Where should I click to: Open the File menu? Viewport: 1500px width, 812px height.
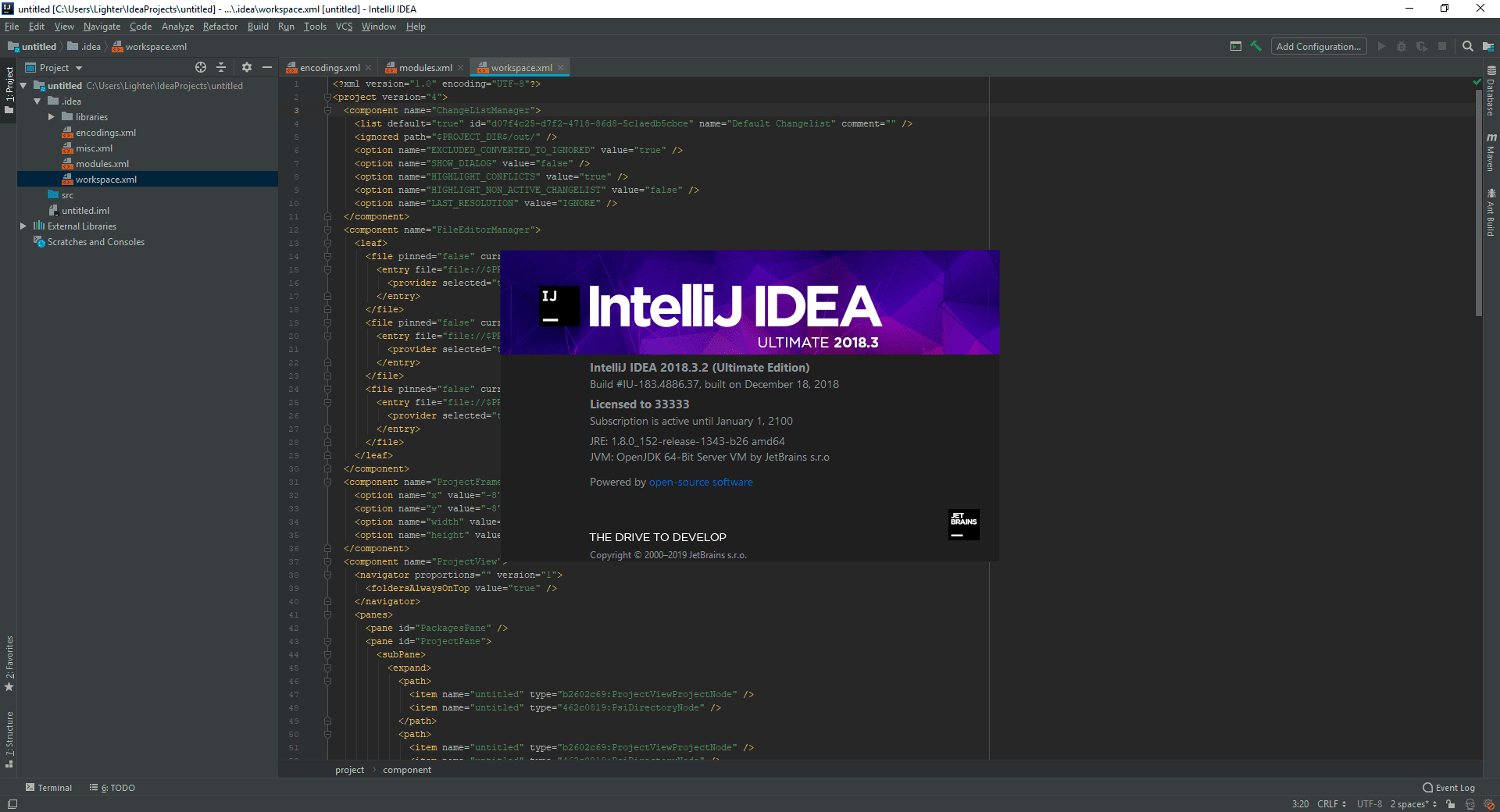click(12, 27)
